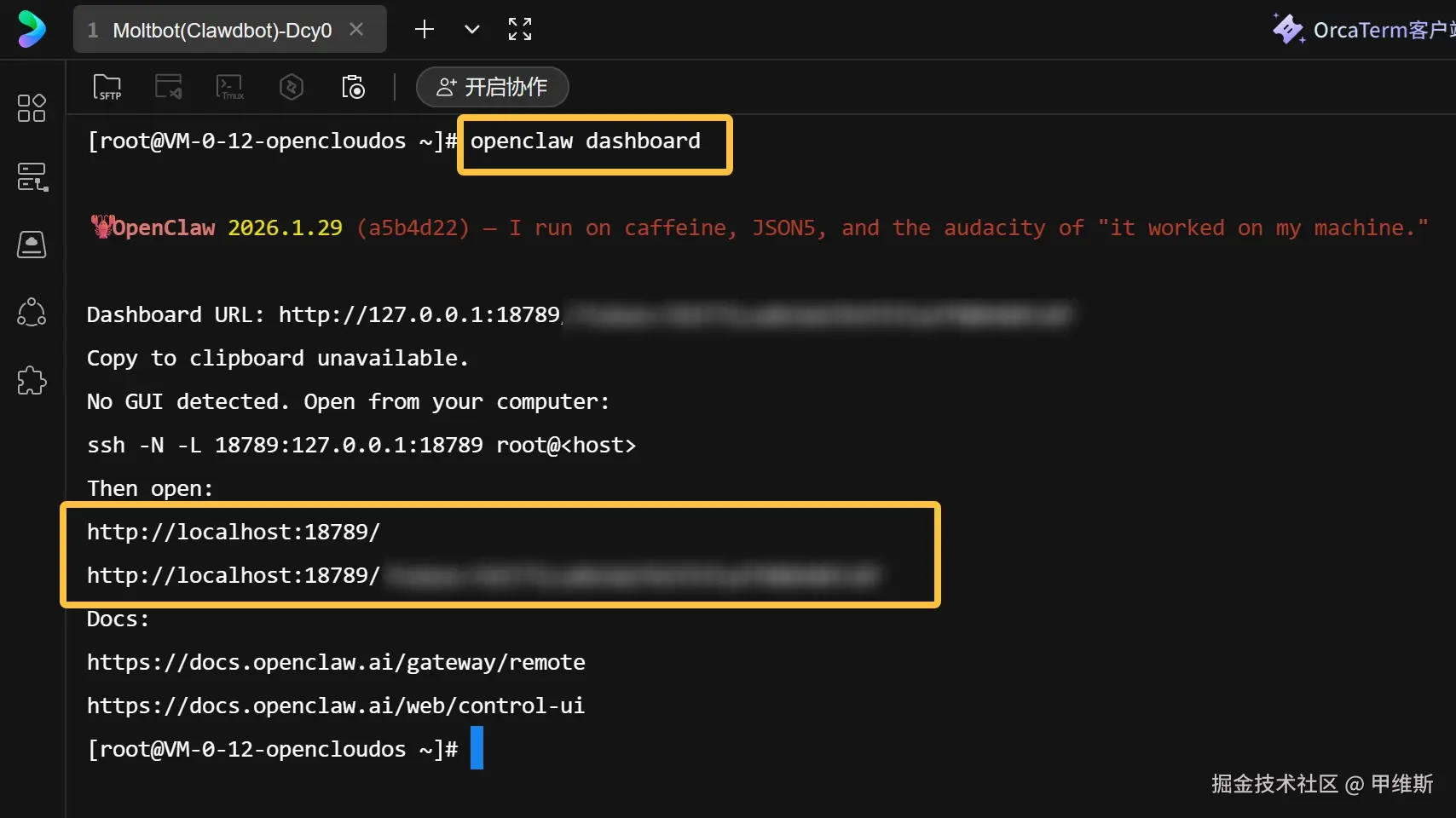Click the docs.openclaw.ai/gateway/remote URL

[336, 662]
